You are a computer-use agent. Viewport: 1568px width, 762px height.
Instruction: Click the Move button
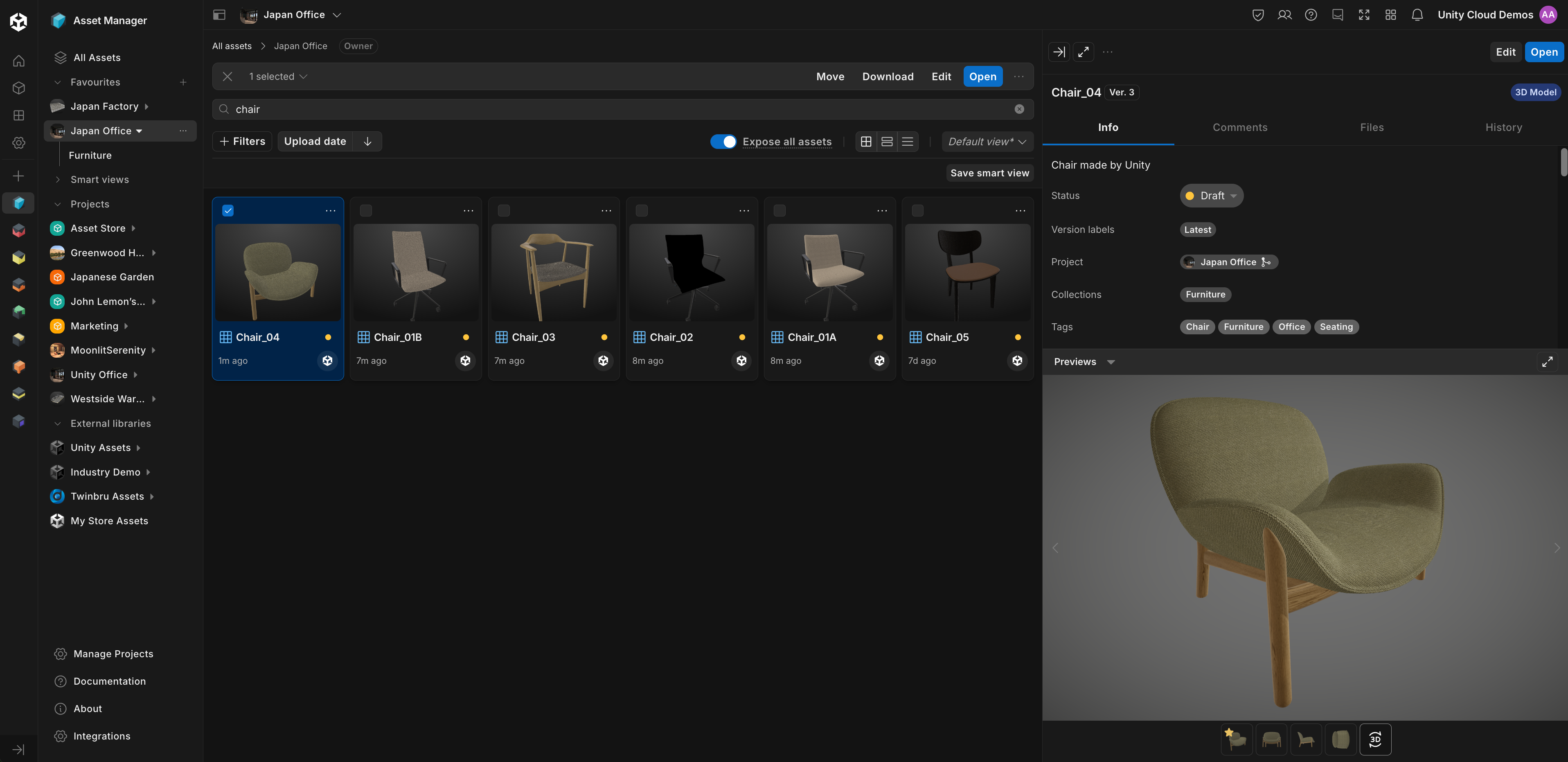tap(830, 76)
